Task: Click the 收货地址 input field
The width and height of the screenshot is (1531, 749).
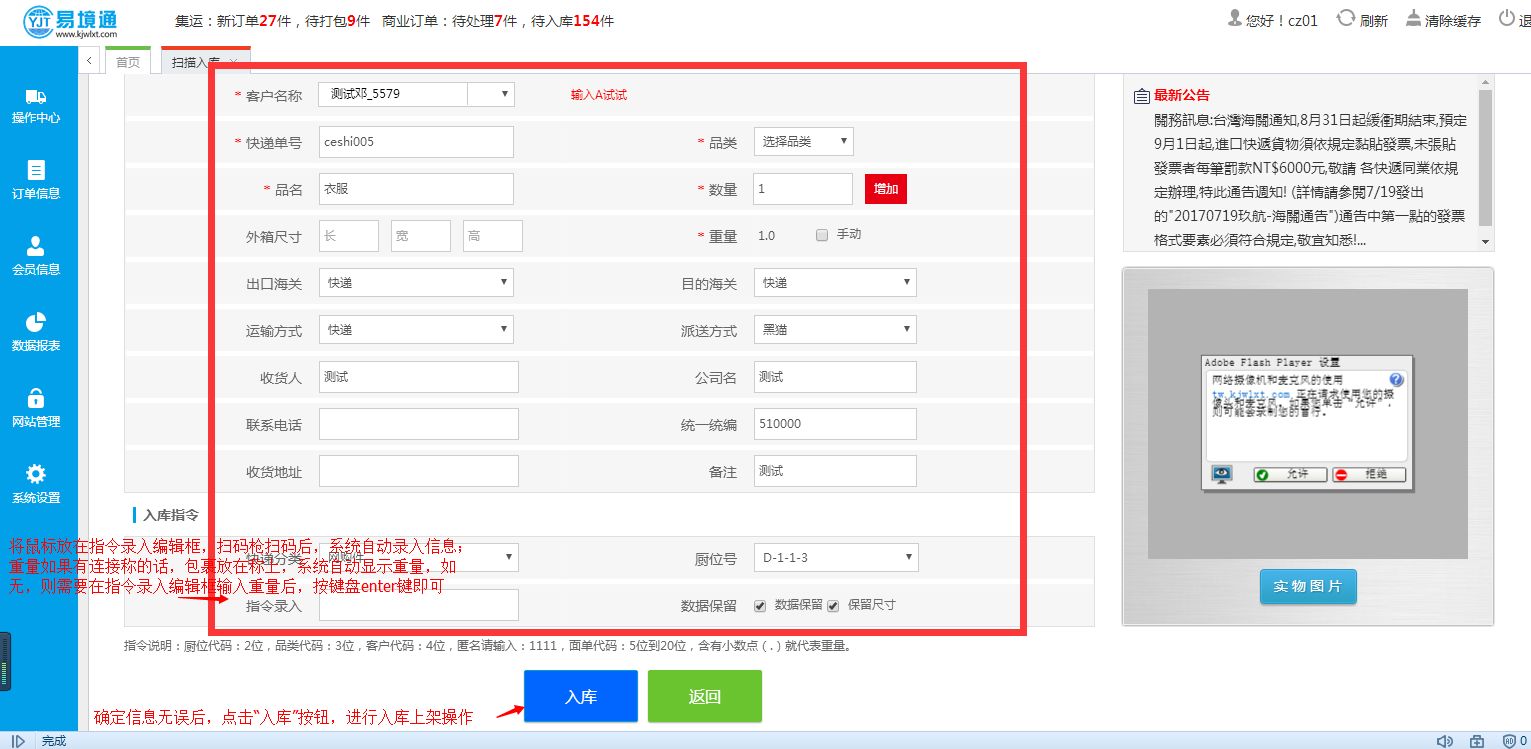Action: coord(419,471)
